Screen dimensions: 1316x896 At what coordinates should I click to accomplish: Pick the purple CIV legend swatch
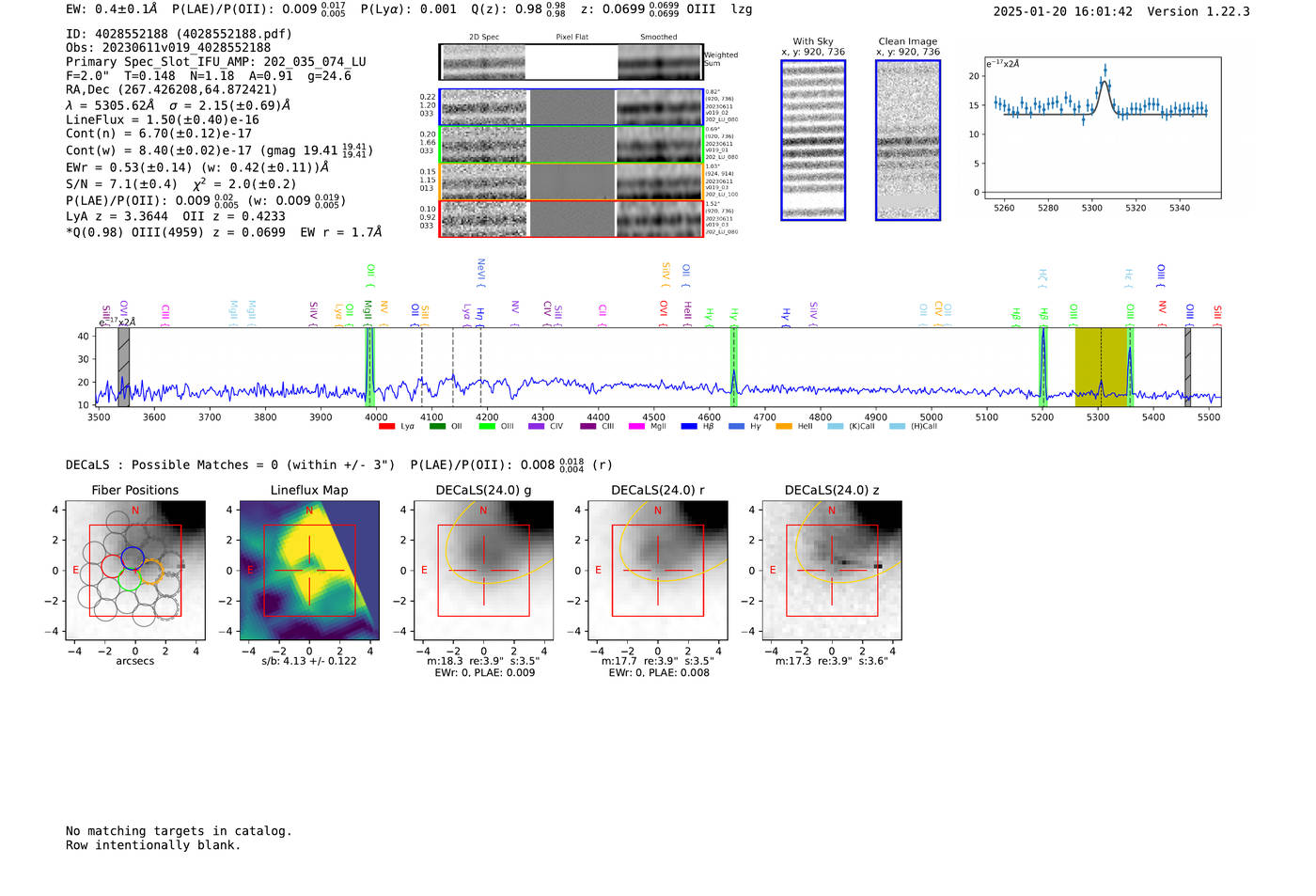537,426
